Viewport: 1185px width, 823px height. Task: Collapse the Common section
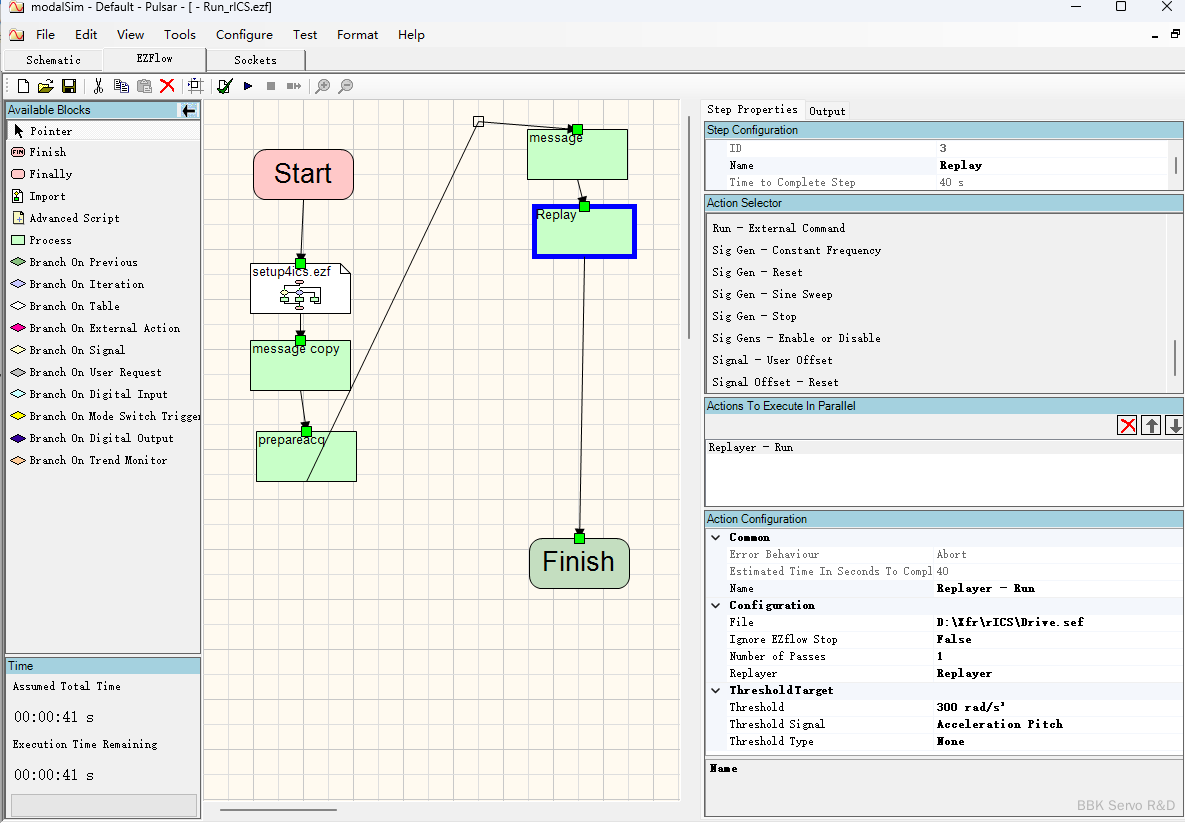(x=715, y=537)
